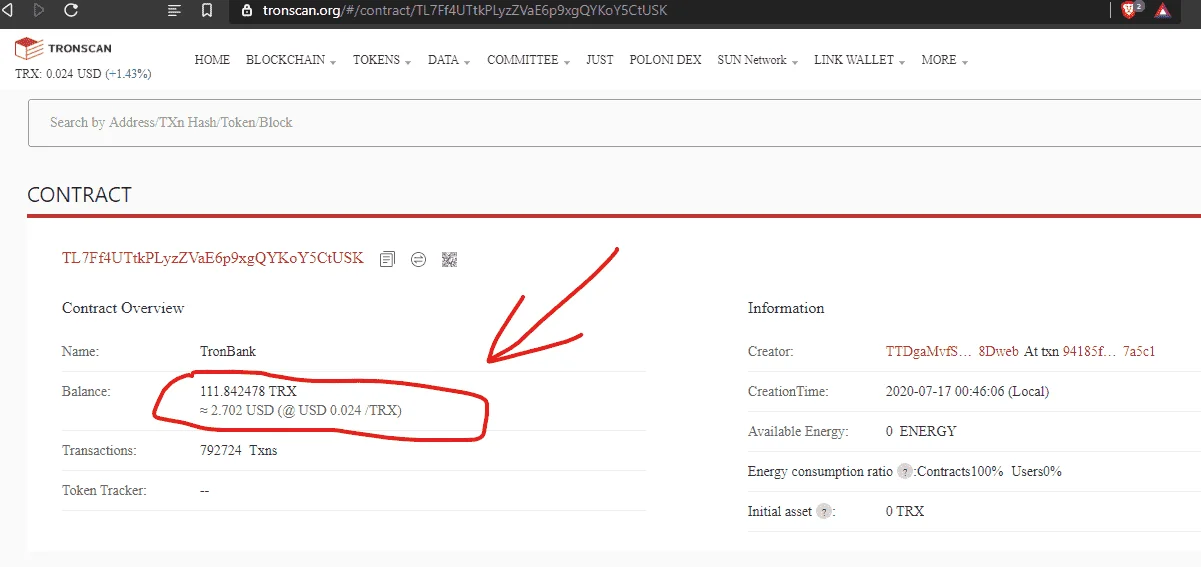Click the Information heading

click(x=786, y=308)
